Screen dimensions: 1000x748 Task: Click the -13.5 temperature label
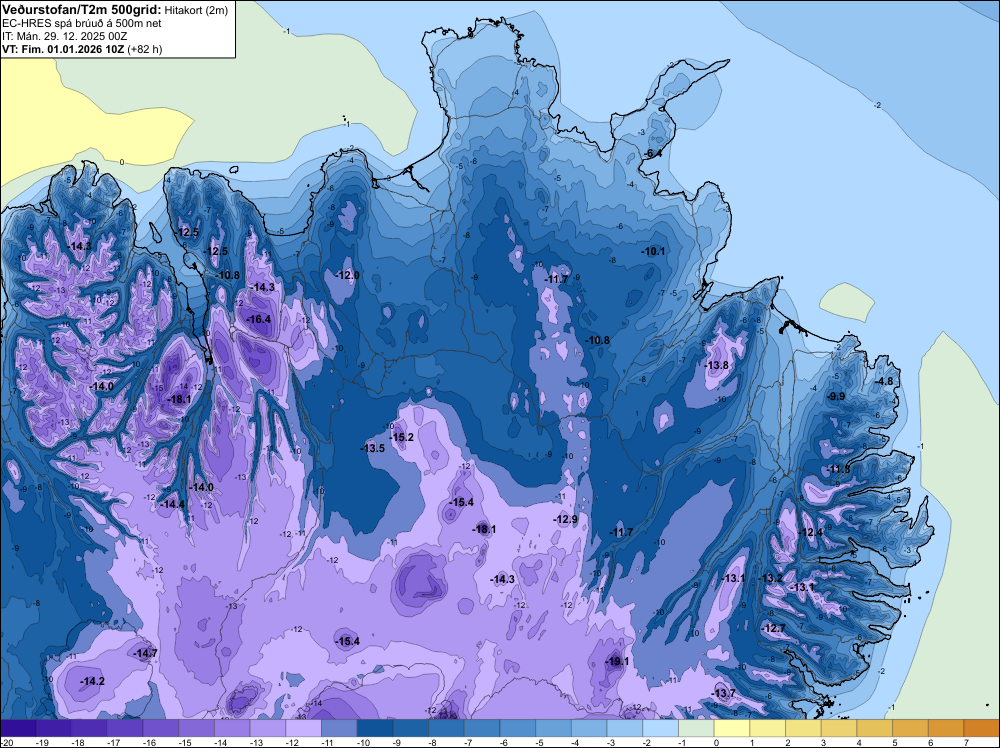point(372,448)
